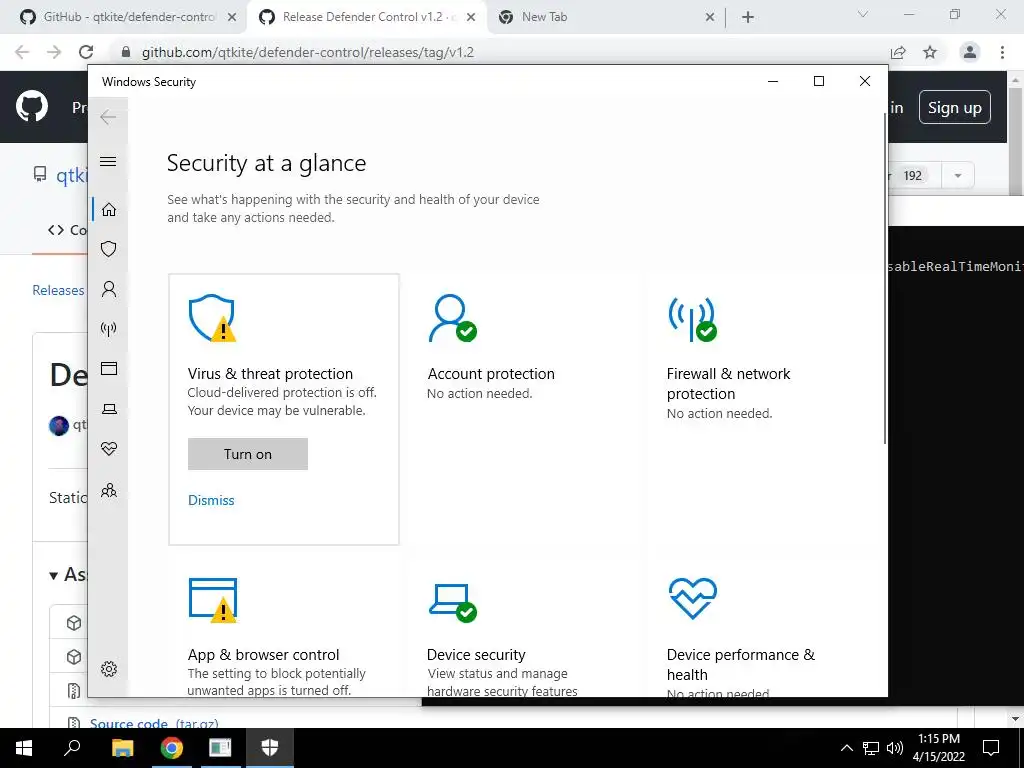Share this page from Chrome toolbar
The image size is (1024, 768).
[x=899, y=52]
